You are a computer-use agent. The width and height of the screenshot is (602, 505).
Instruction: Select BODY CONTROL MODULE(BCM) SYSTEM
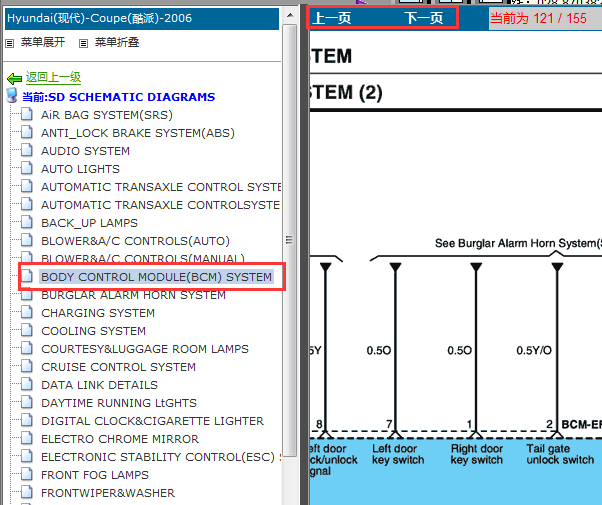157,277
